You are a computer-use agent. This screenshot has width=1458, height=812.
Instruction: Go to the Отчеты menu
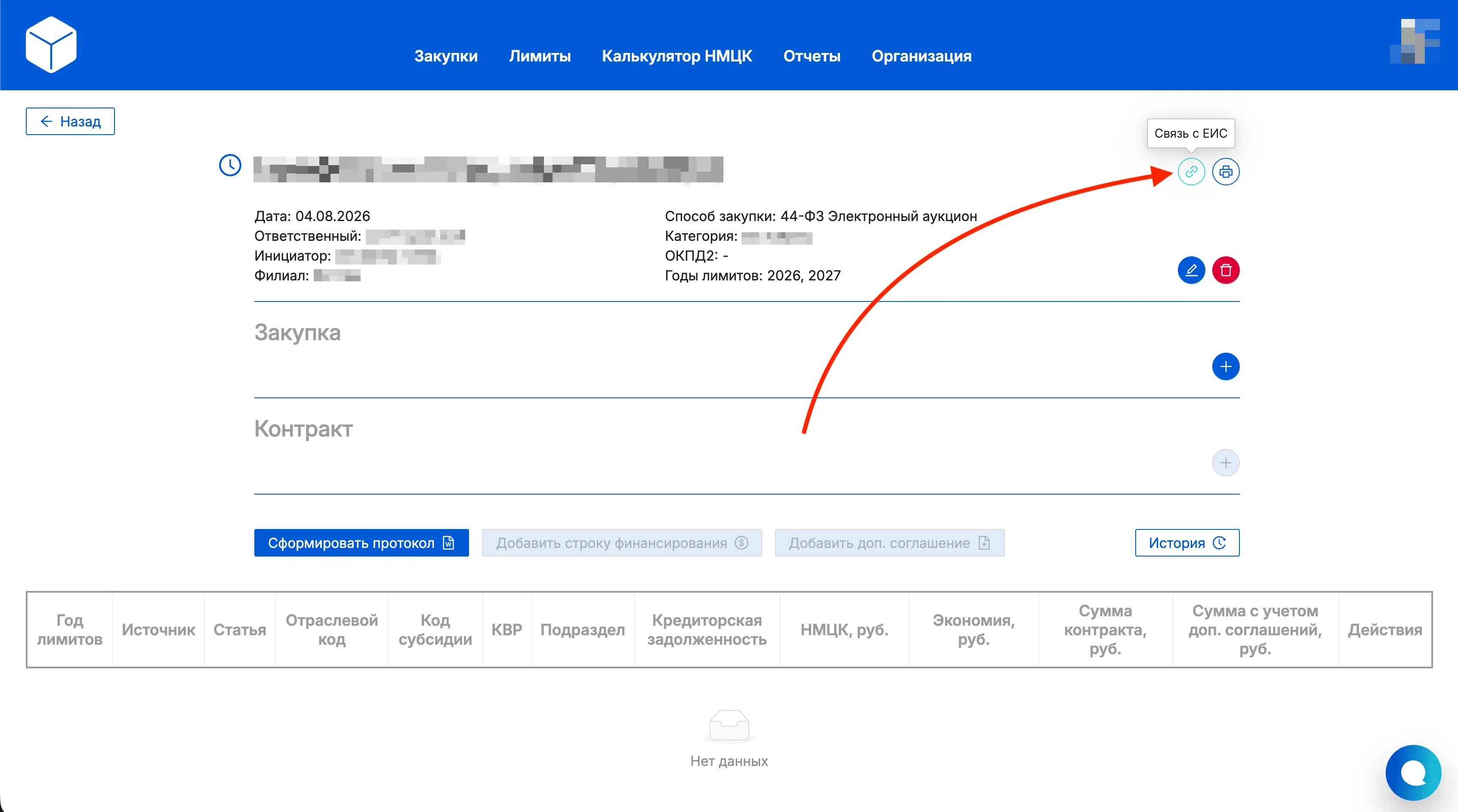tap(812, 56)
